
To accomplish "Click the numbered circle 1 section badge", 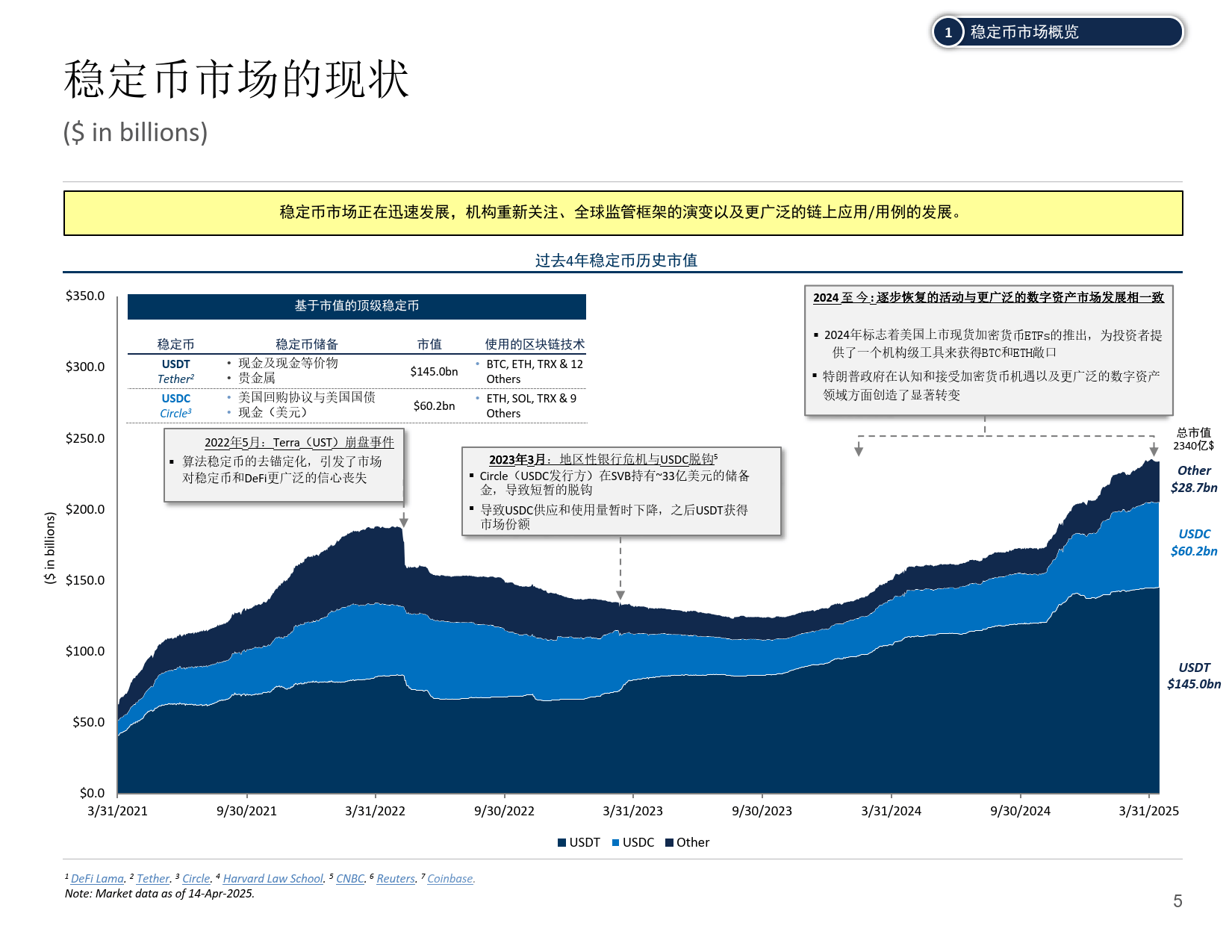I will click(x=948, y=32).
